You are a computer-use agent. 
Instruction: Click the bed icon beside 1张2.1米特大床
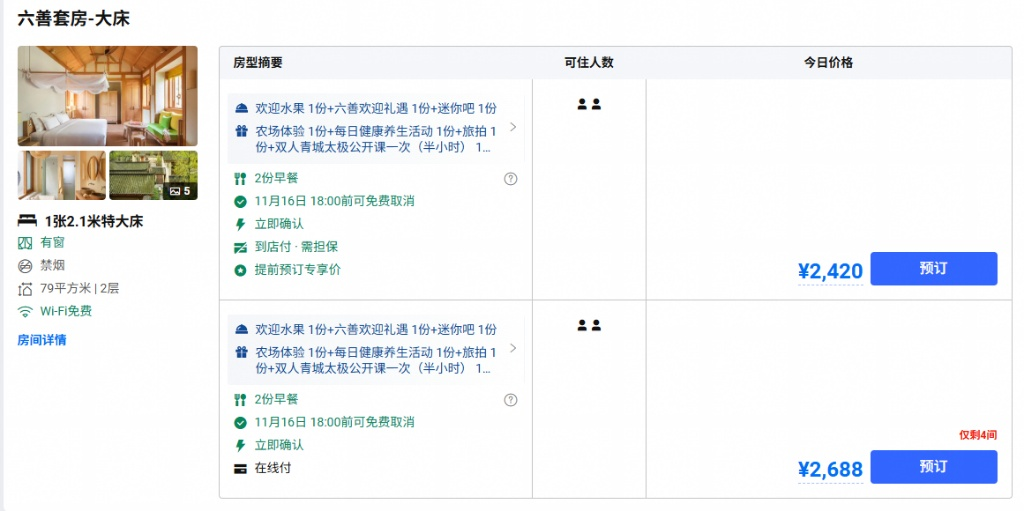click(27, 221)
